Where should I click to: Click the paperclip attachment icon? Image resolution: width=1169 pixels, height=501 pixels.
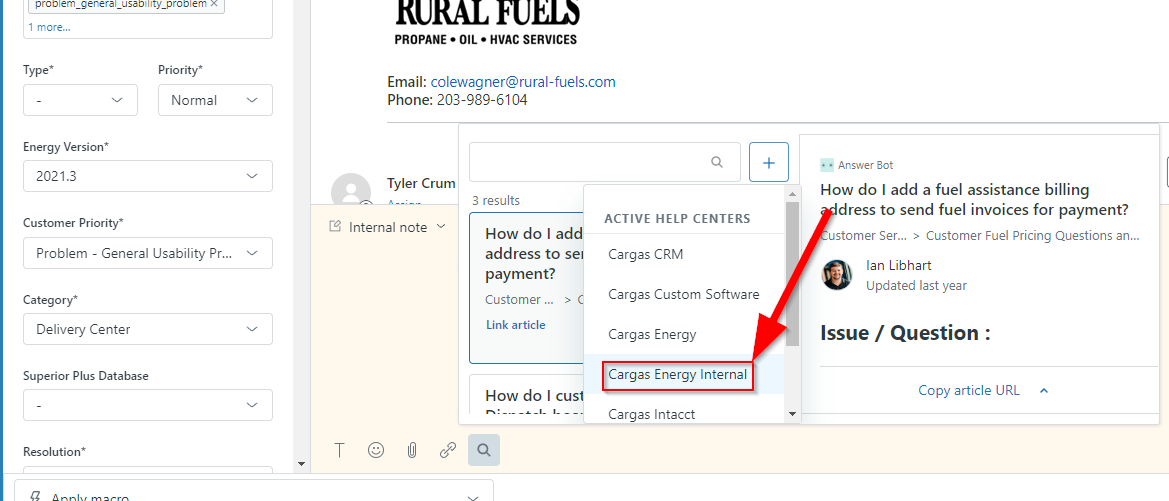click(412, 450)
